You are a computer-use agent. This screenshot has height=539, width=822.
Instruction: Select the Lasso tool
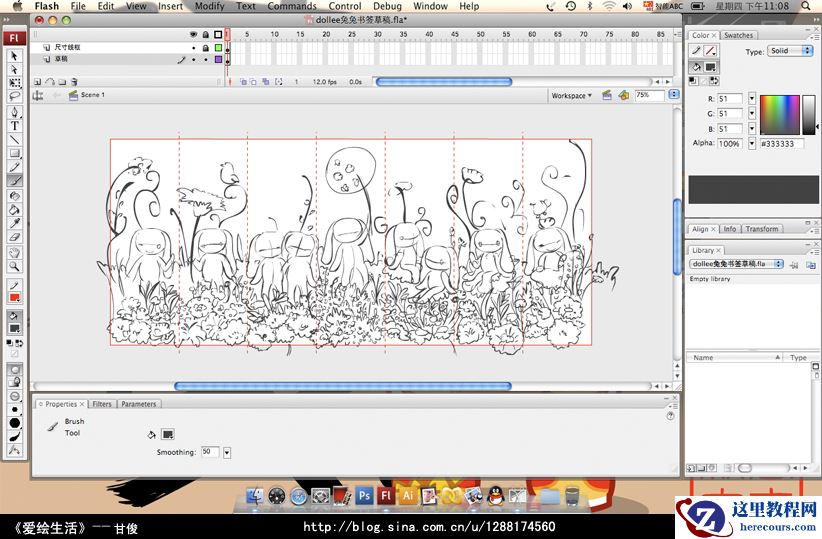(x=15, y=97)
